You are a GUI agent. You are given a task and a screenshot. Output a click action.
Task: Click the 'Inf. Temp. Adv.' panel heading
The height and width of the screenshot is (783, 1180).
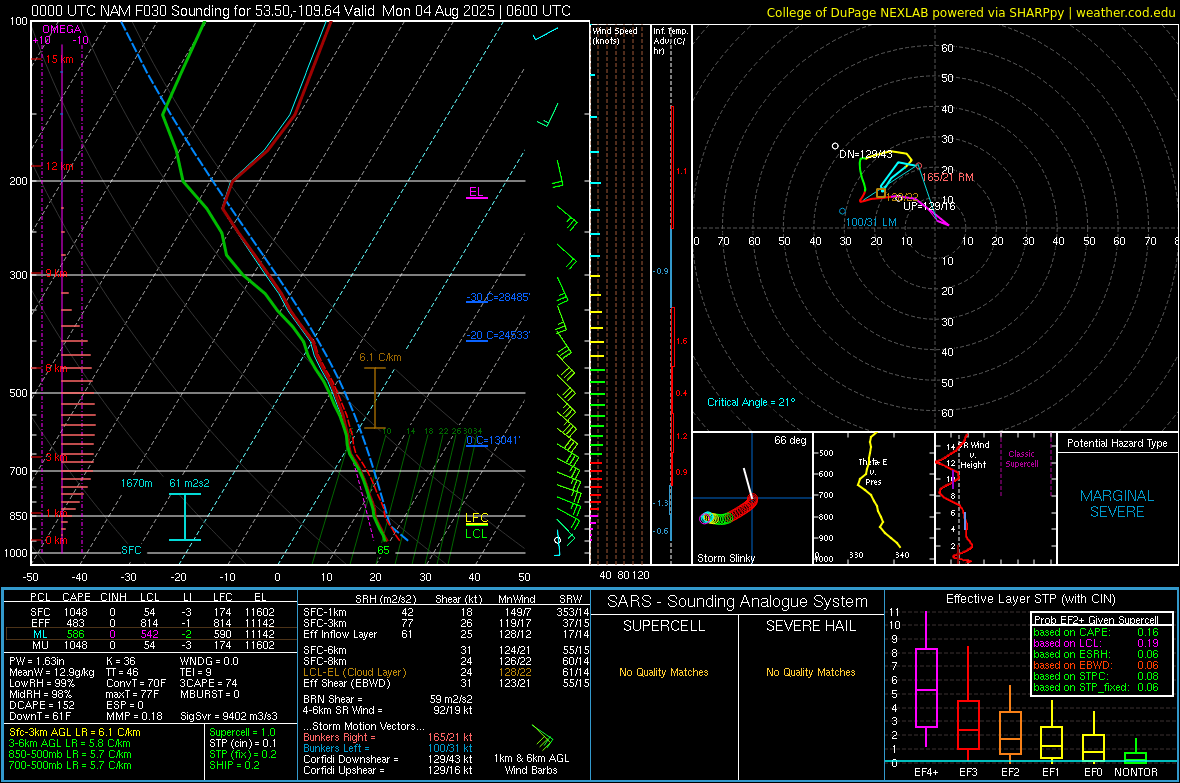pos(671,41)
